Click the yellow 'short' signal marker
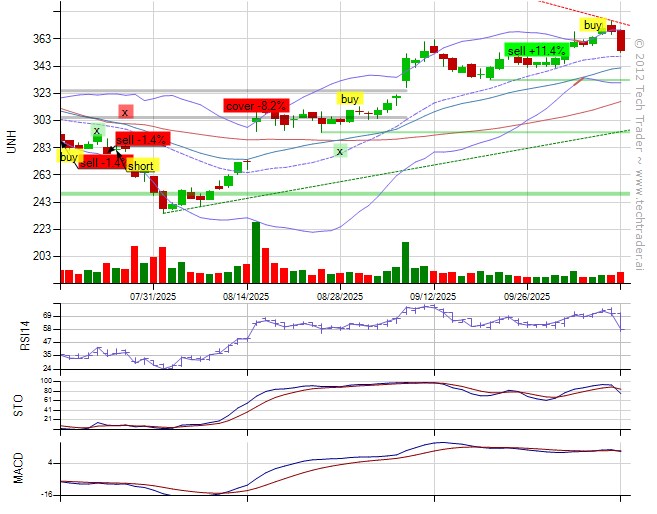657x514 pixels. 140,166
